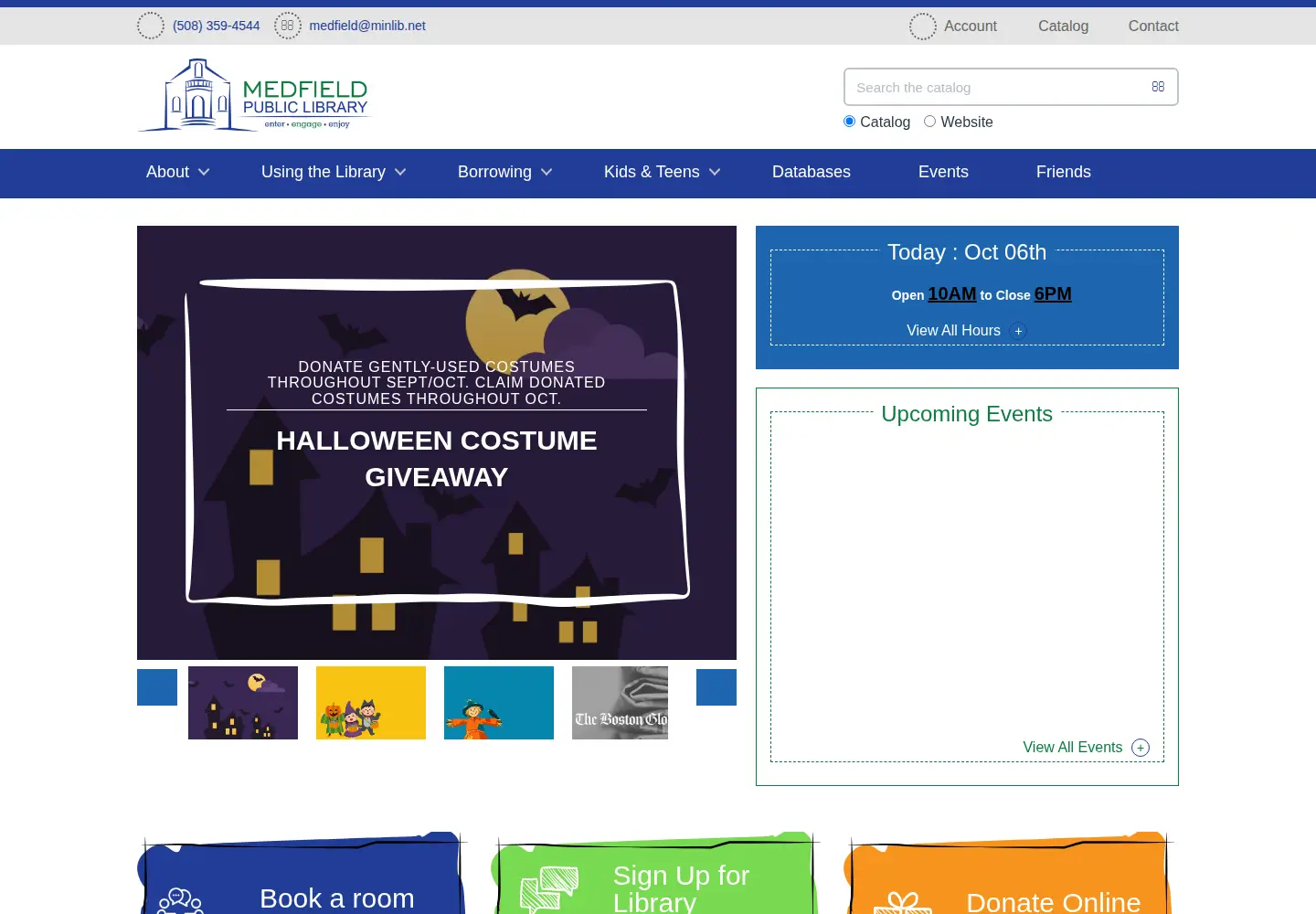
Task: Select the Boston Globe slide thumbnail
Action: (620, 703)
